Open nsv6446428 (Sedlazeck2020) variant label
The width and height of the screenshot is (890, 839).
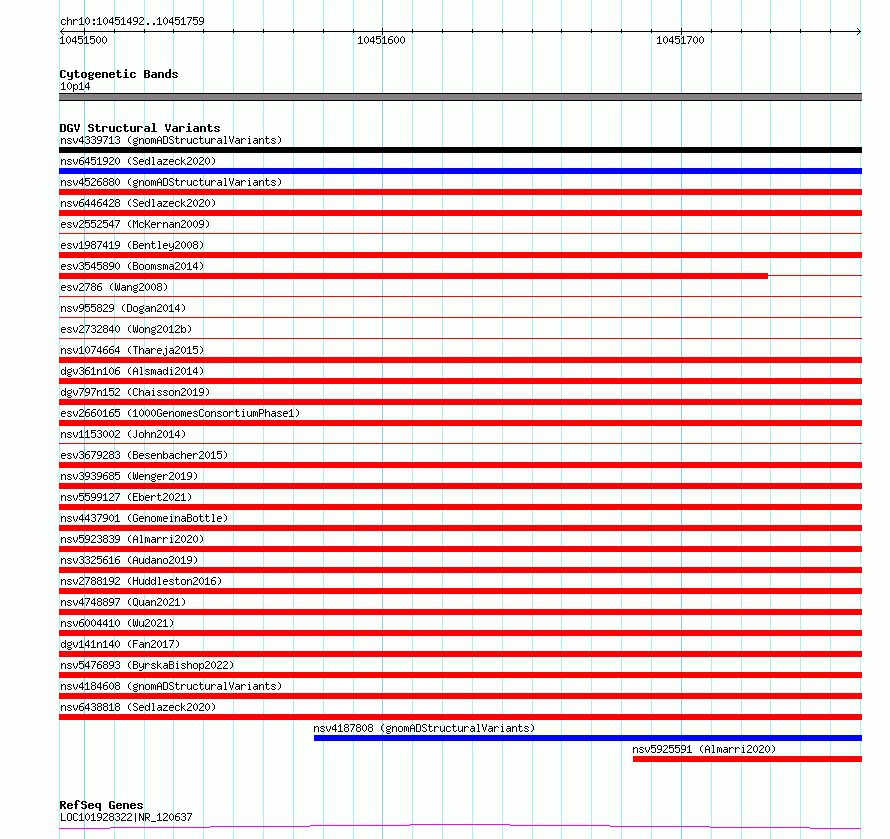[138, 203]
